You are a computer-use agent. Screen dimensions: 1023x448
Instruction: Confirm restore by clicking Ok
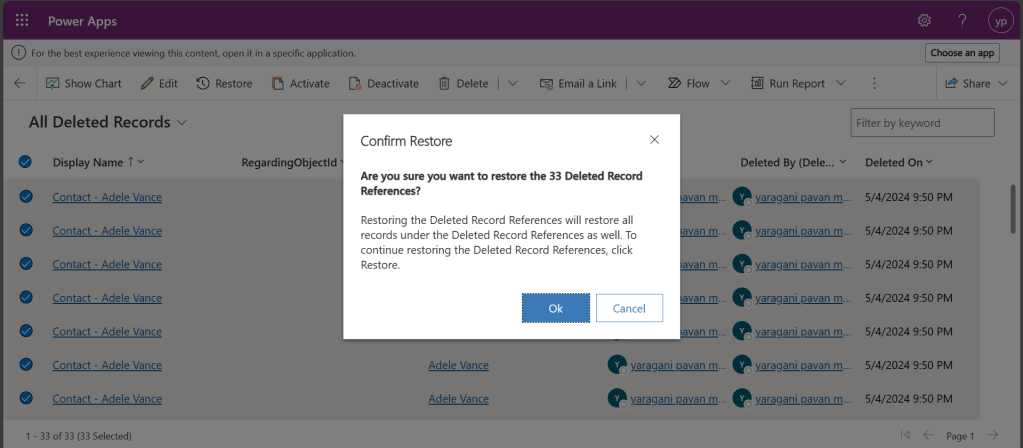click(555, 308)
